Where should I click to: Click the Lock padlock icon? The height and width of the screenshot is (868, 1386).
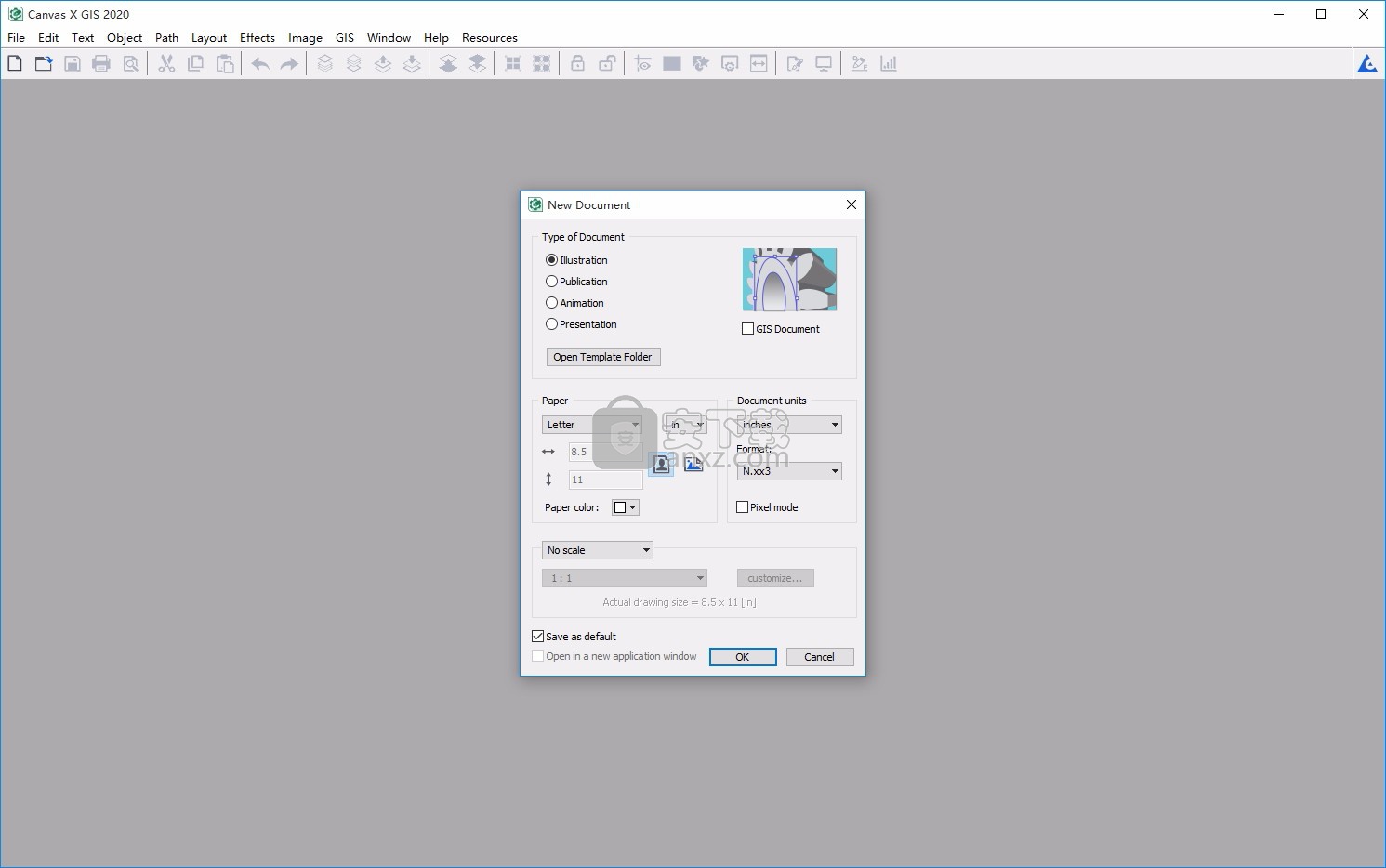coord(577,63)
